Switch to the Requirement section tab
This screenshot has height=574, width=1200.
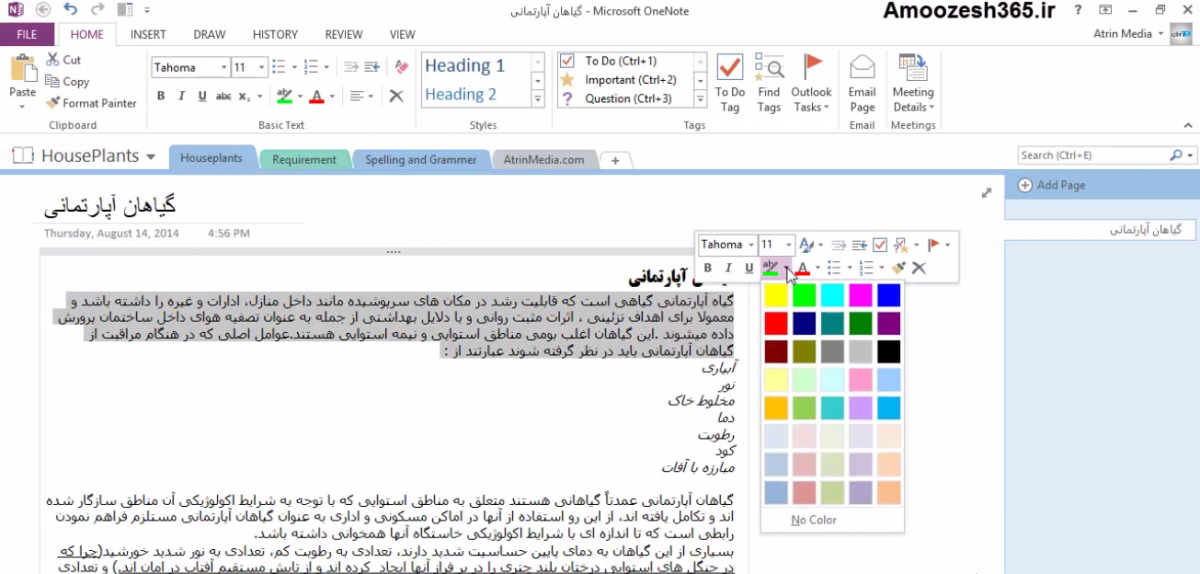(304, 159)
